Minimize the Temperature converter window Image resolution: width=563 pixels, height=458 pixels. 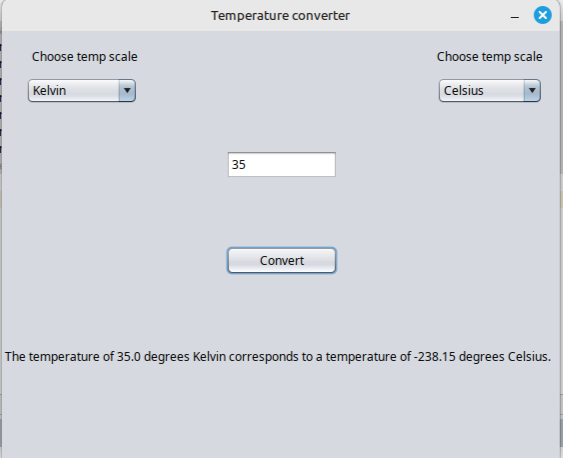tap(515, 17)
